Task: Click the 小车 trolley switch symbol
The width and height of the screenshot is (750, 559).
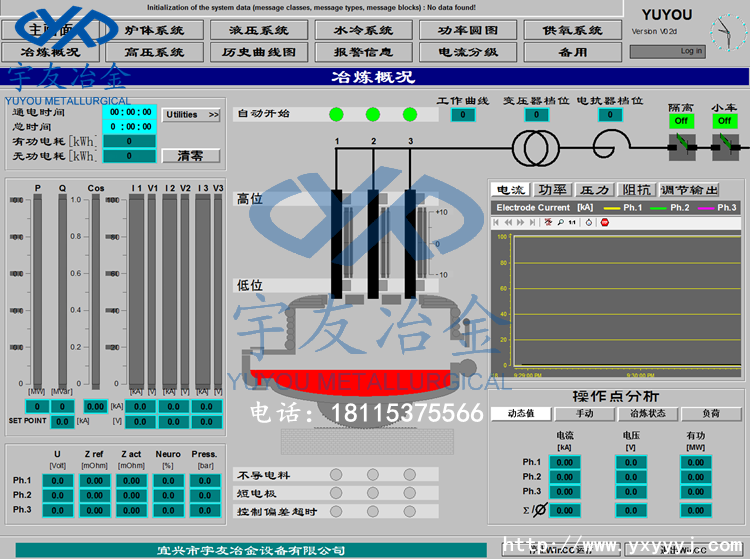Action: [x=724, y=146]
